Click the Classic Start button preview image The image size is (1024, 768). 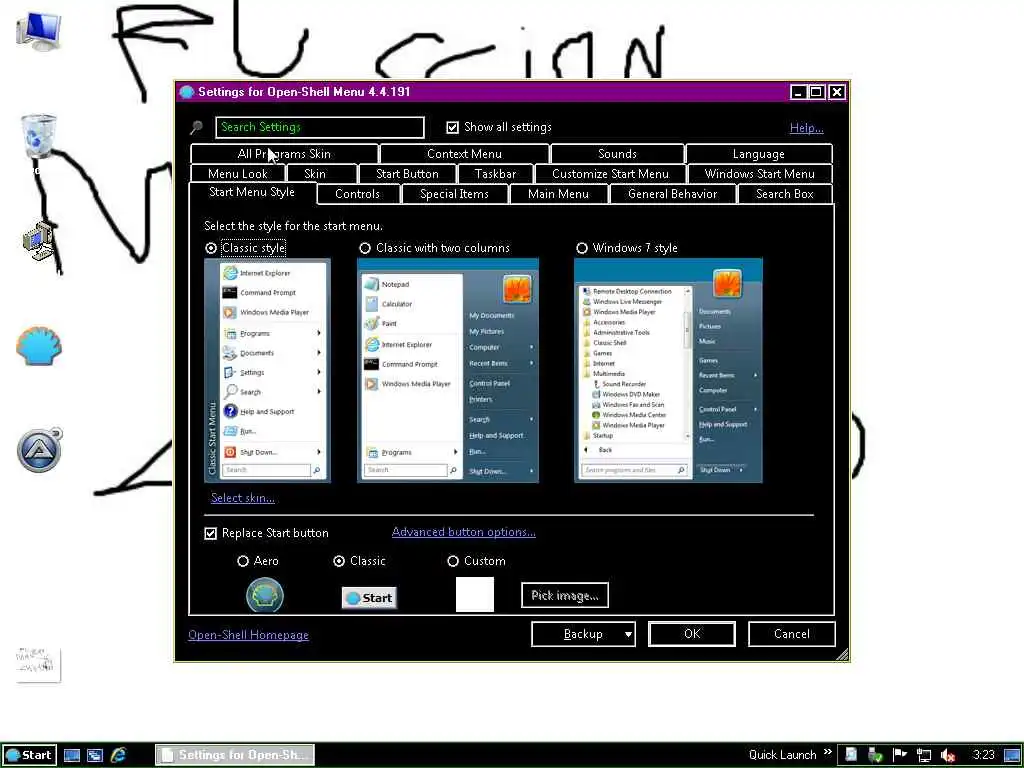coord(369,598)
